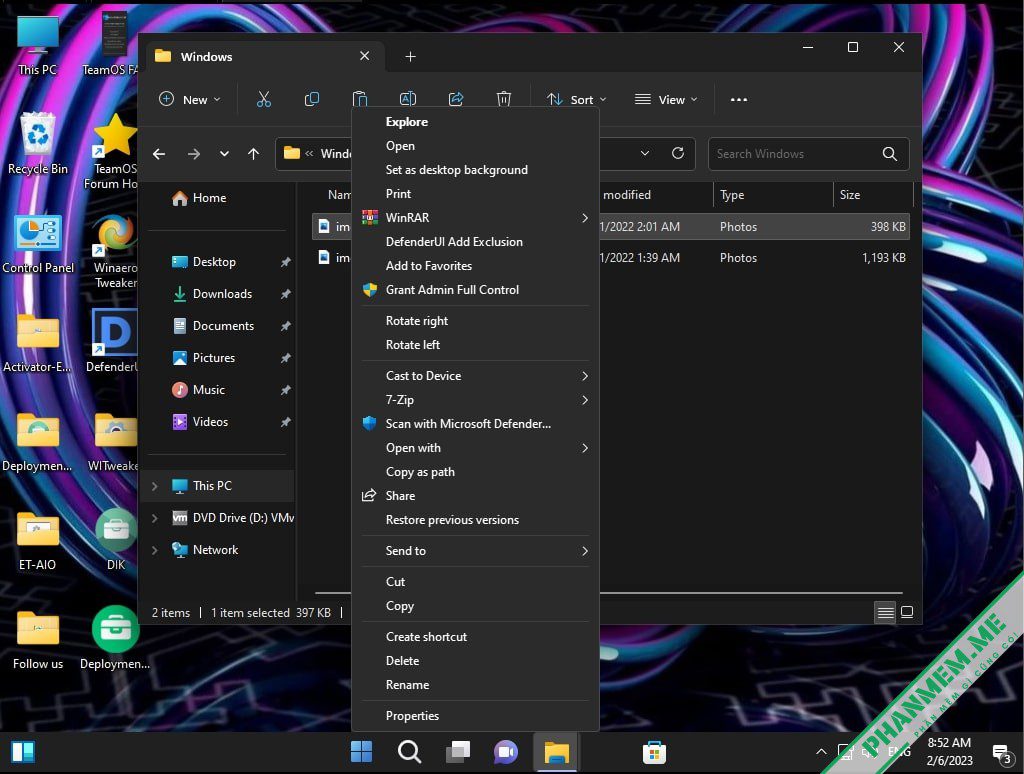Expand Network tree node
Viewport: 1024px width, 774px height.
[x=155, y=550]
